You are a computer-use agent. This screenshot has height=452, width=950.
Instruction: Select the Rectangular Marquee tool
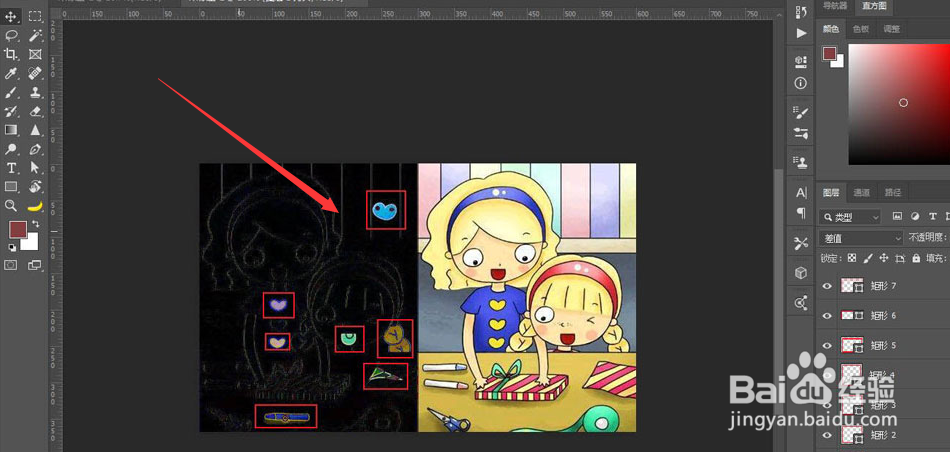(x=35, y=16)
